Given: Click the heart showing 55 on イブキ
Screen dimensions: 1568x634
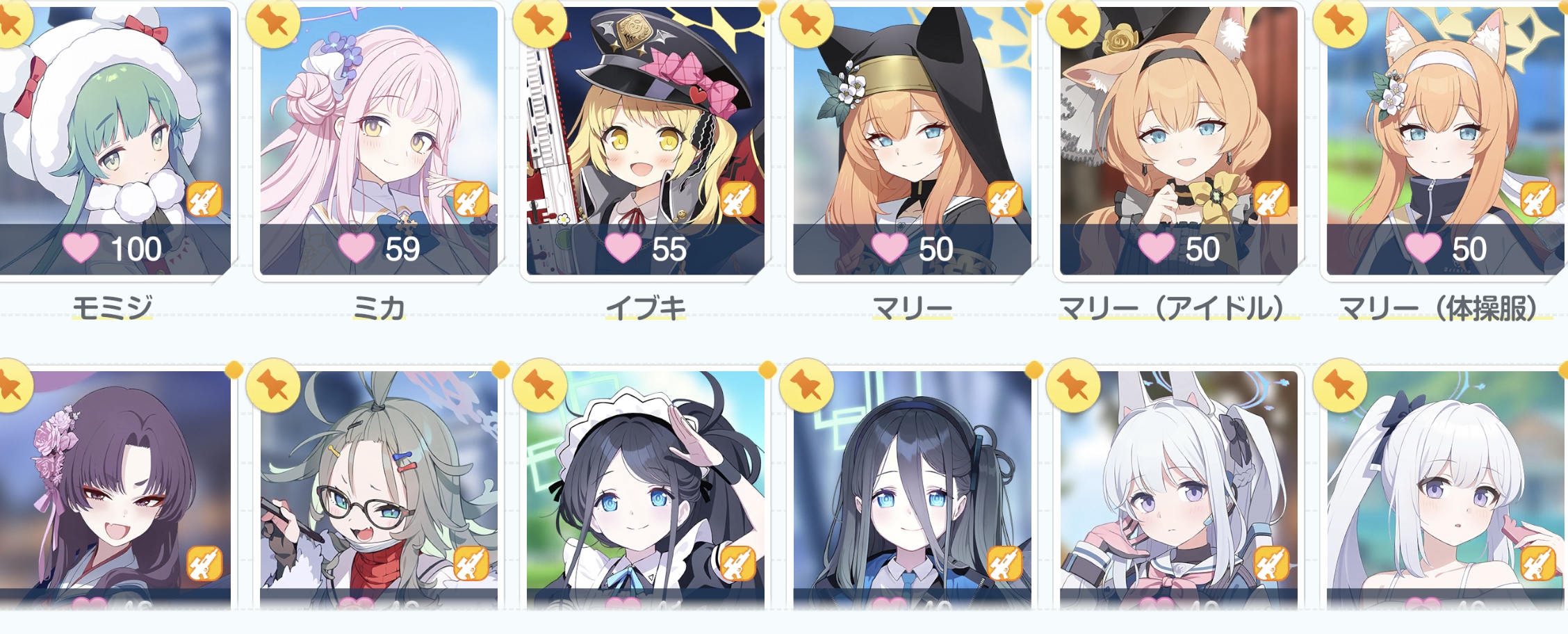Looking at the screenshot, I should 623,248.
